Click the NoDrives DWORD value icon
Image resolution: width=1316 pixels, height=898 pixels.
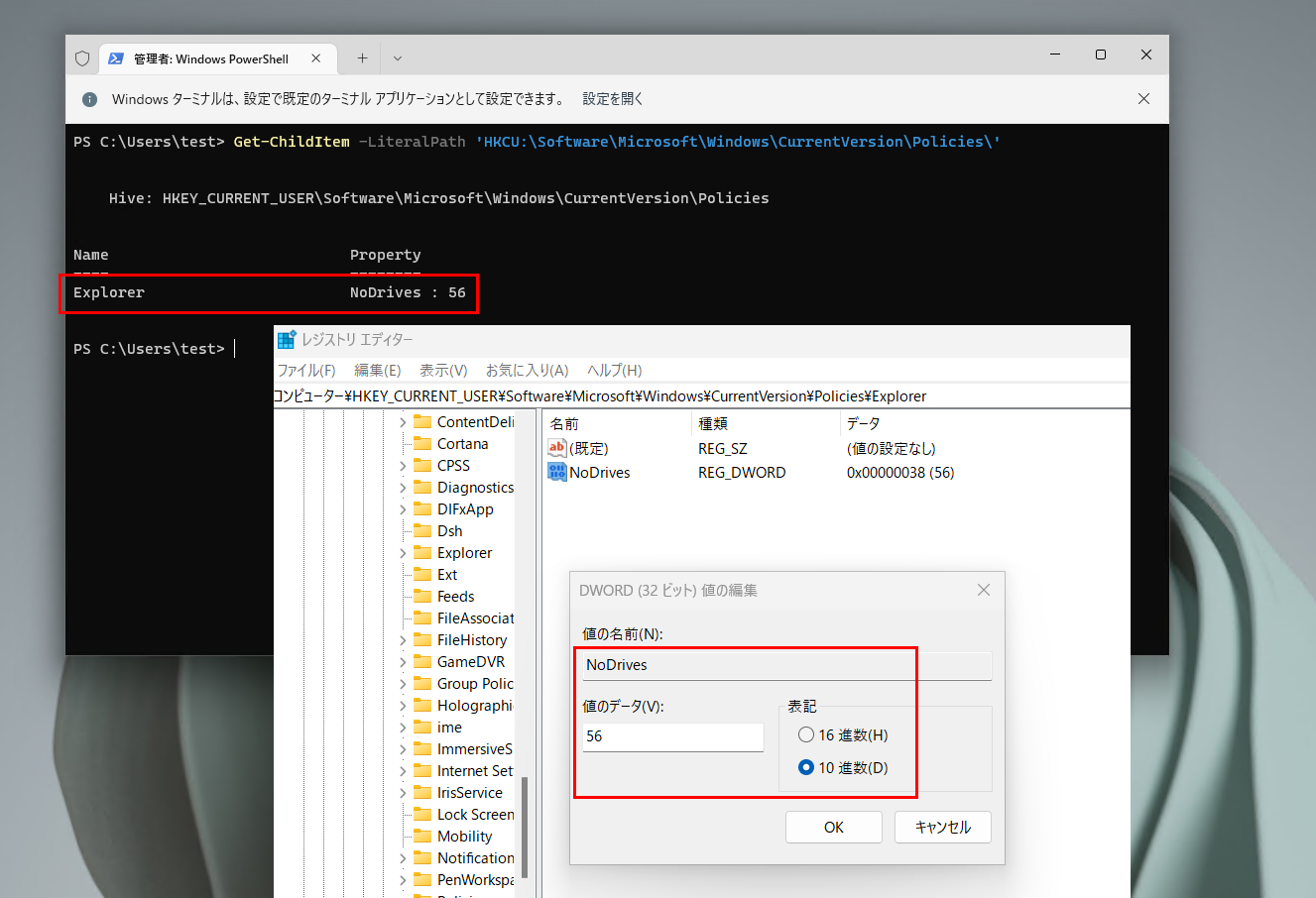[557, 472]
